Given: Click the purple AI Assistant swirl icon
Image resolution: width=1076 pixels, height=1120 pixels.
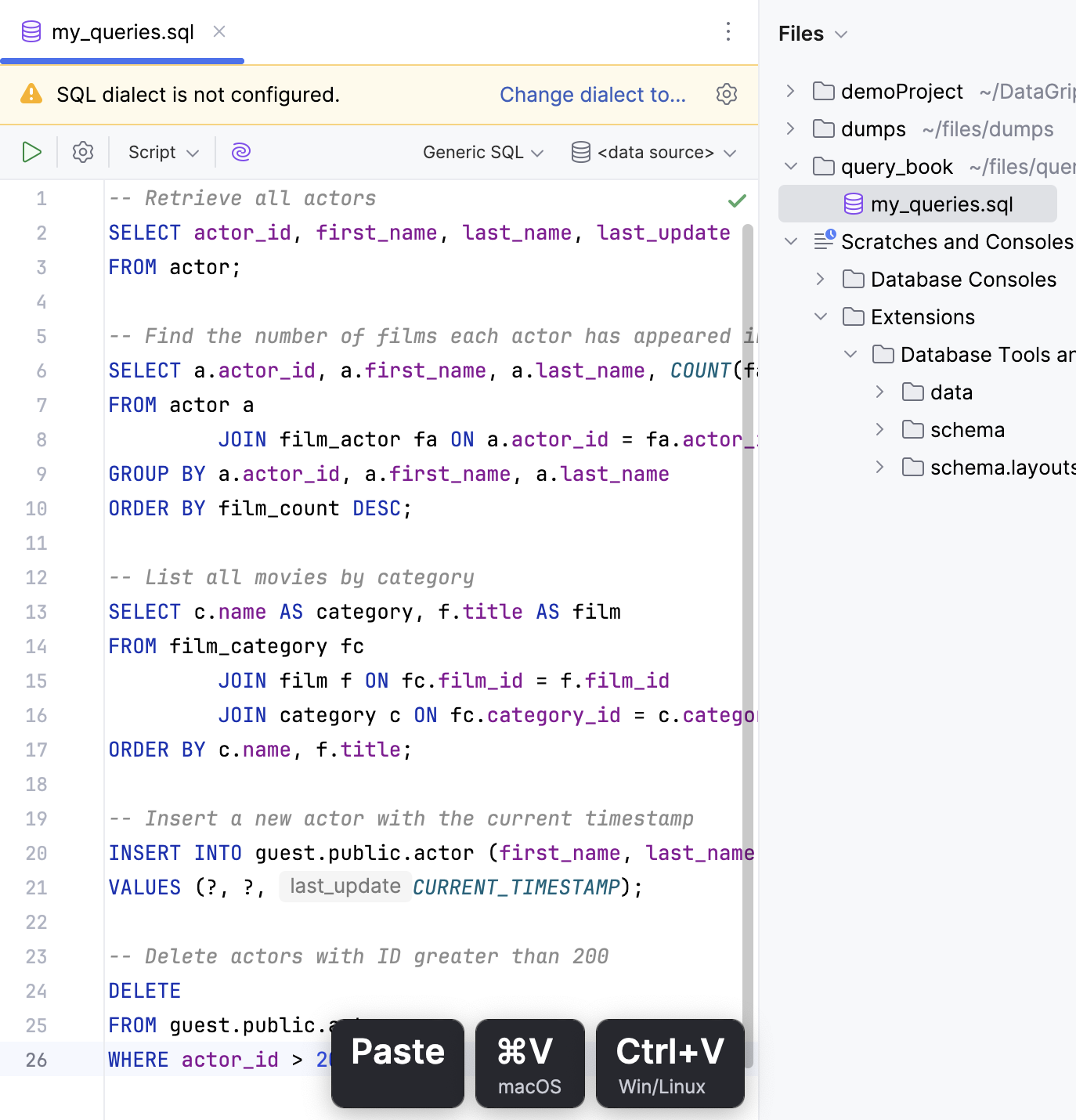Looking at the screenshot, I should pyautogui.click(x=241, y=152).
